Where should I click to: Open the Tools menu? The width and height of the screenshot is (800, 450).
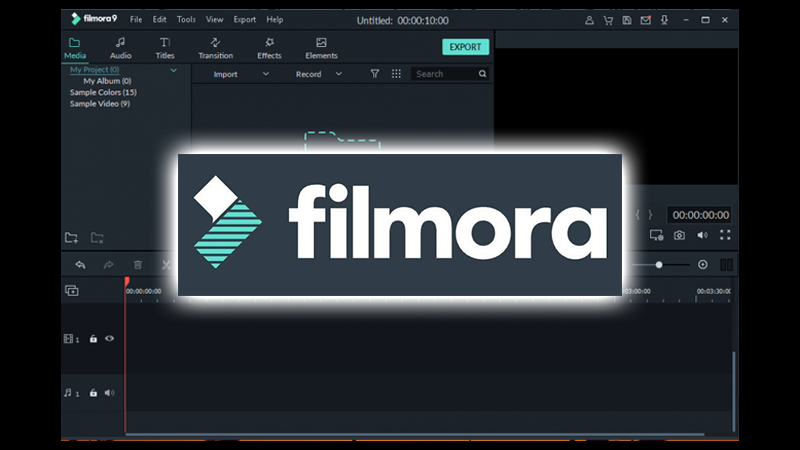186,19
